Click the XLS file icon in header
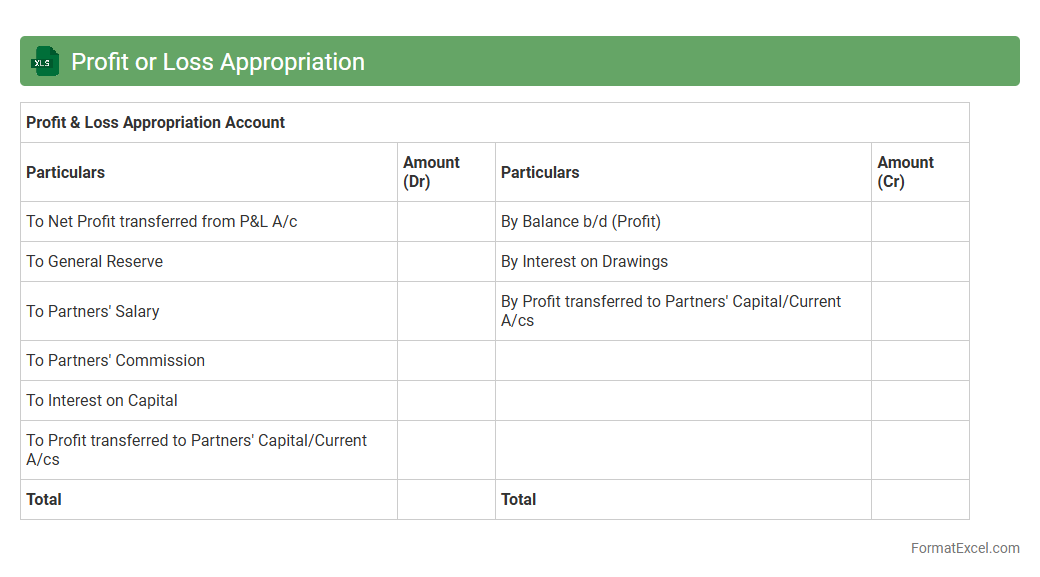Image resolution: width=1040 pixels, height=577 pixels. [45, 62]
